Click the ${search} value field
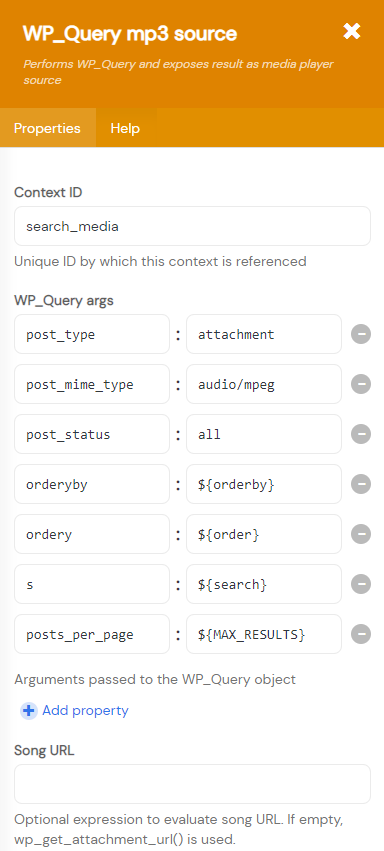The image size is (384, 851). (264, 584)
